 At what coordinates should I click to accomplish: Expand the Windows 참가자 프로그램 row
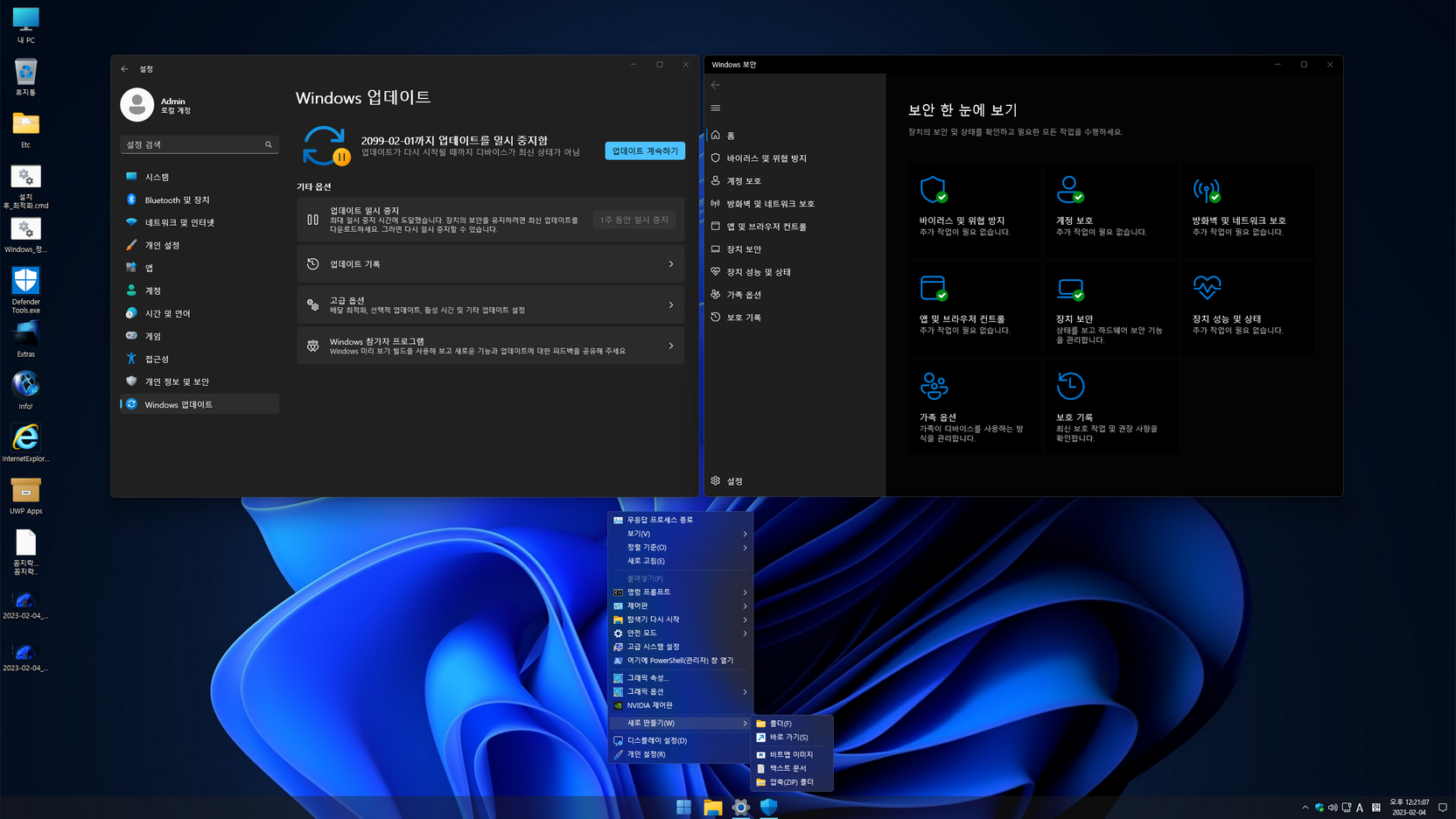pos(490,346)
